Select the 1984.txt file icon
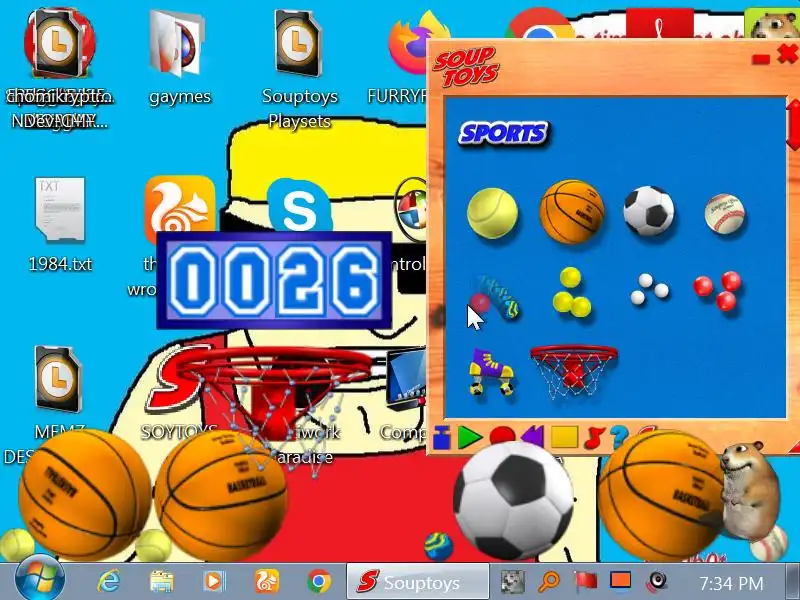 [60, 224]
